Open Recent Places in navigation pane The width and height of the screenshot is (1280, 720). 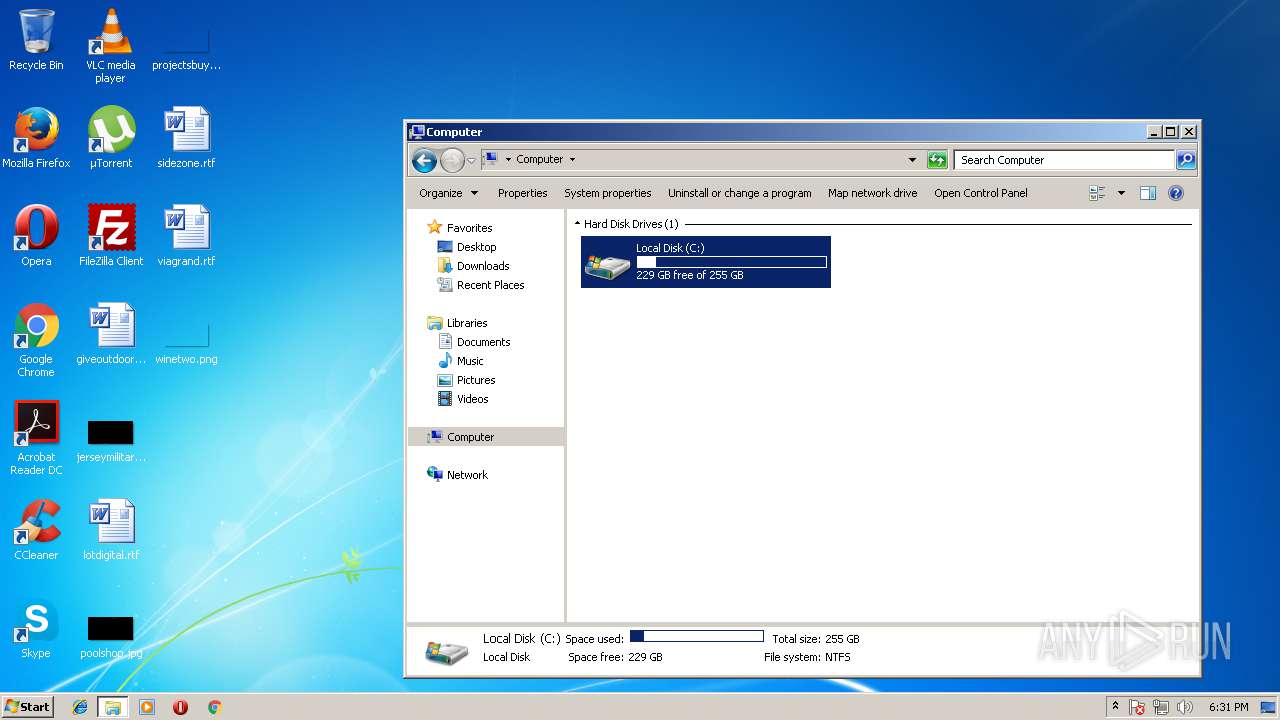[x=490, y=285]
